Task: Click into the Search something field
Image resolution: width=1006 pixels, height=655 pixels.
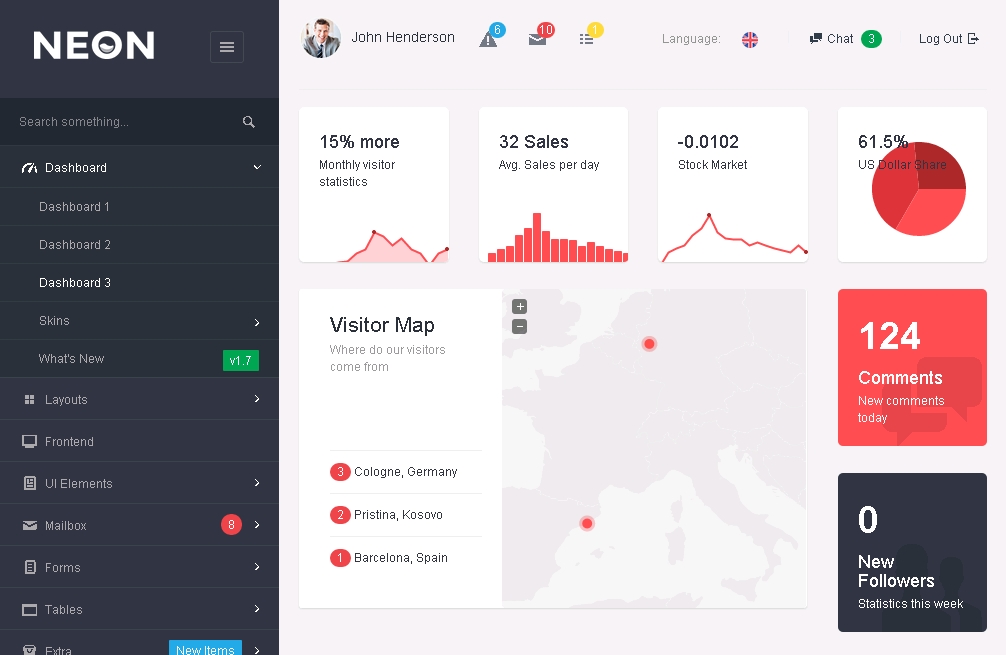Action: tap(120, 122)
